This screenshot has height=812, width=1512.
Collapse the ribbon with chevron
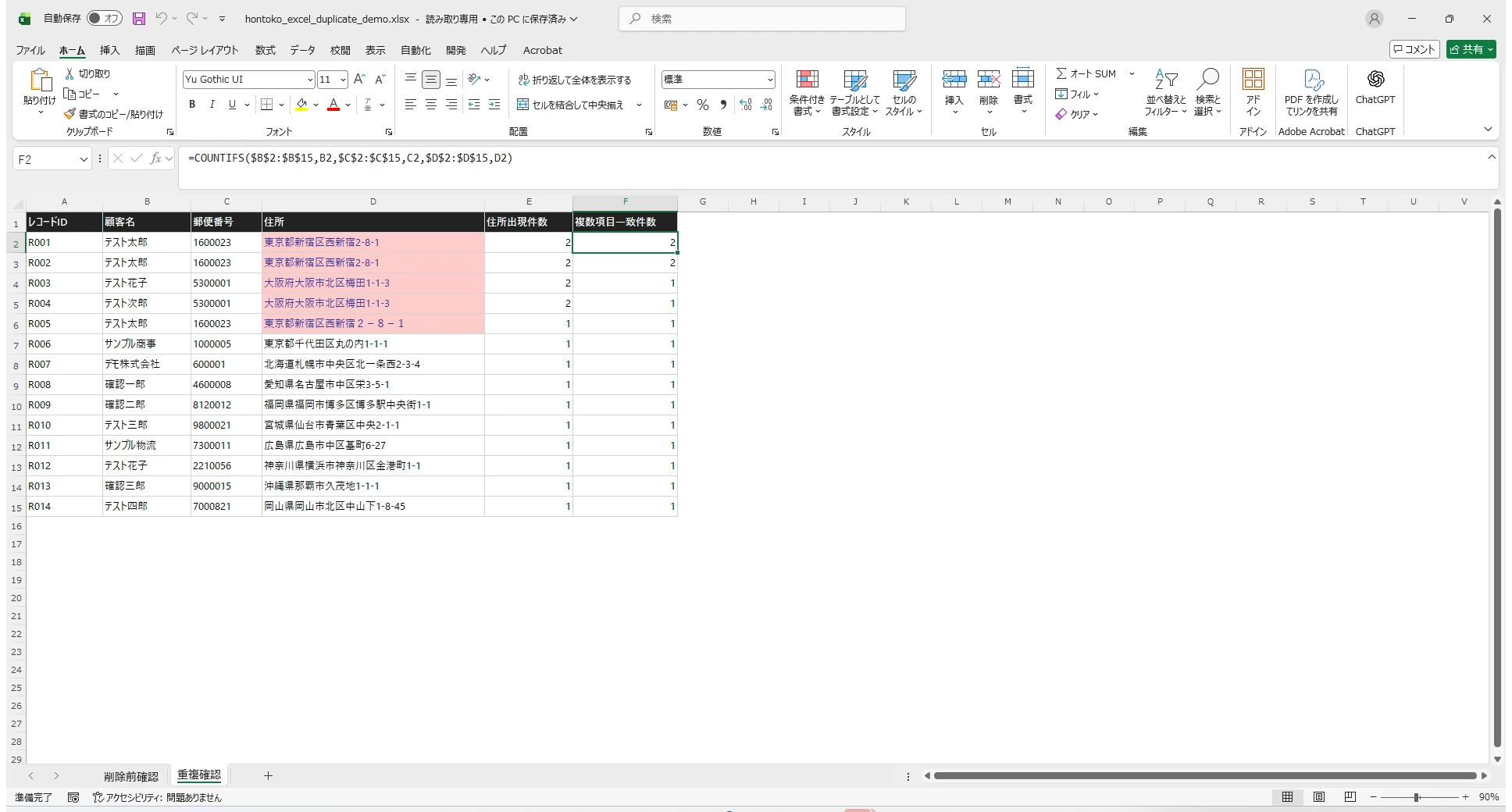(x=1488, y=130)
